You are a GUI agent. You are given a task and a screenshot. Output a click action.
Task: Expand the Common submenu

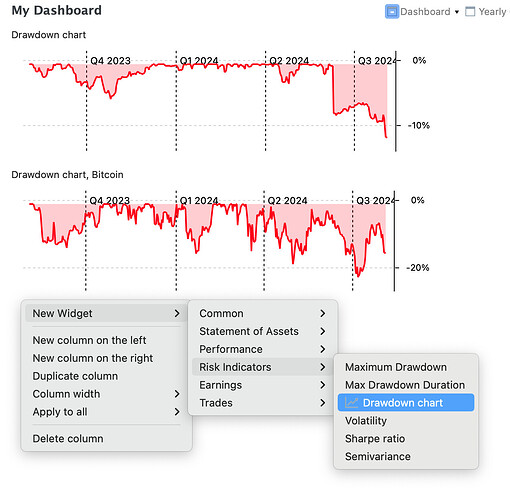coord(263,313)
